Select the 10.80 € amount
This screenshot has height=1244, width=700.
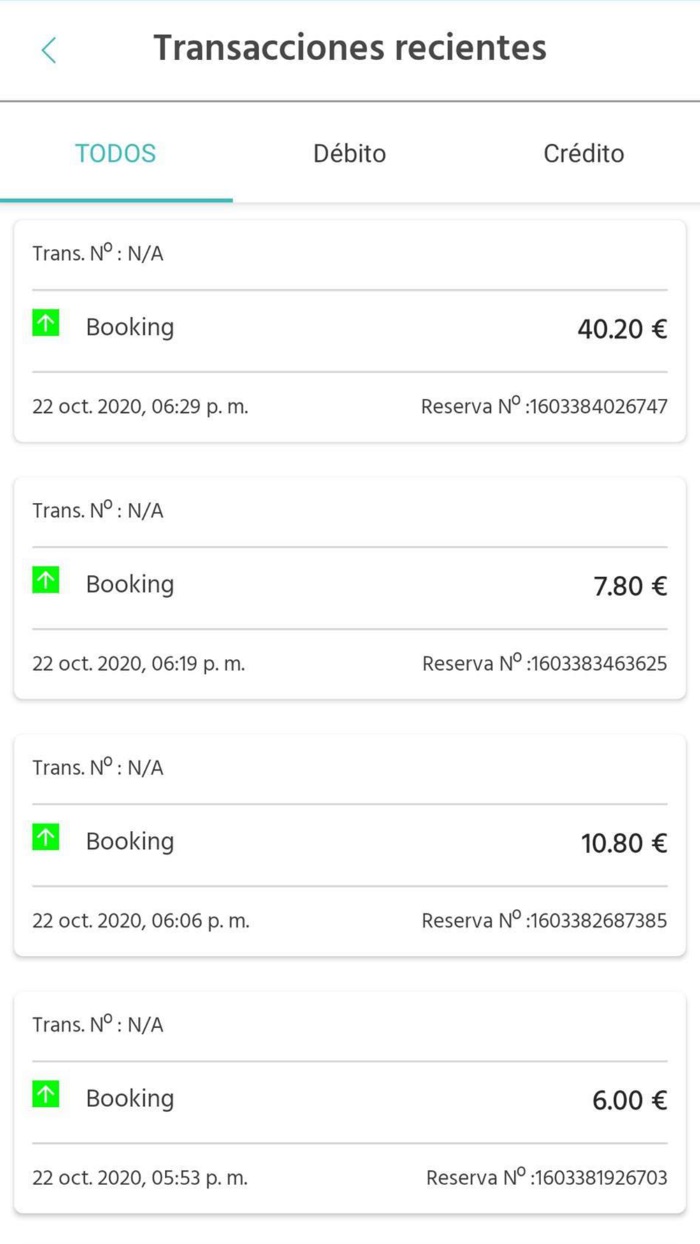(624, 843)
